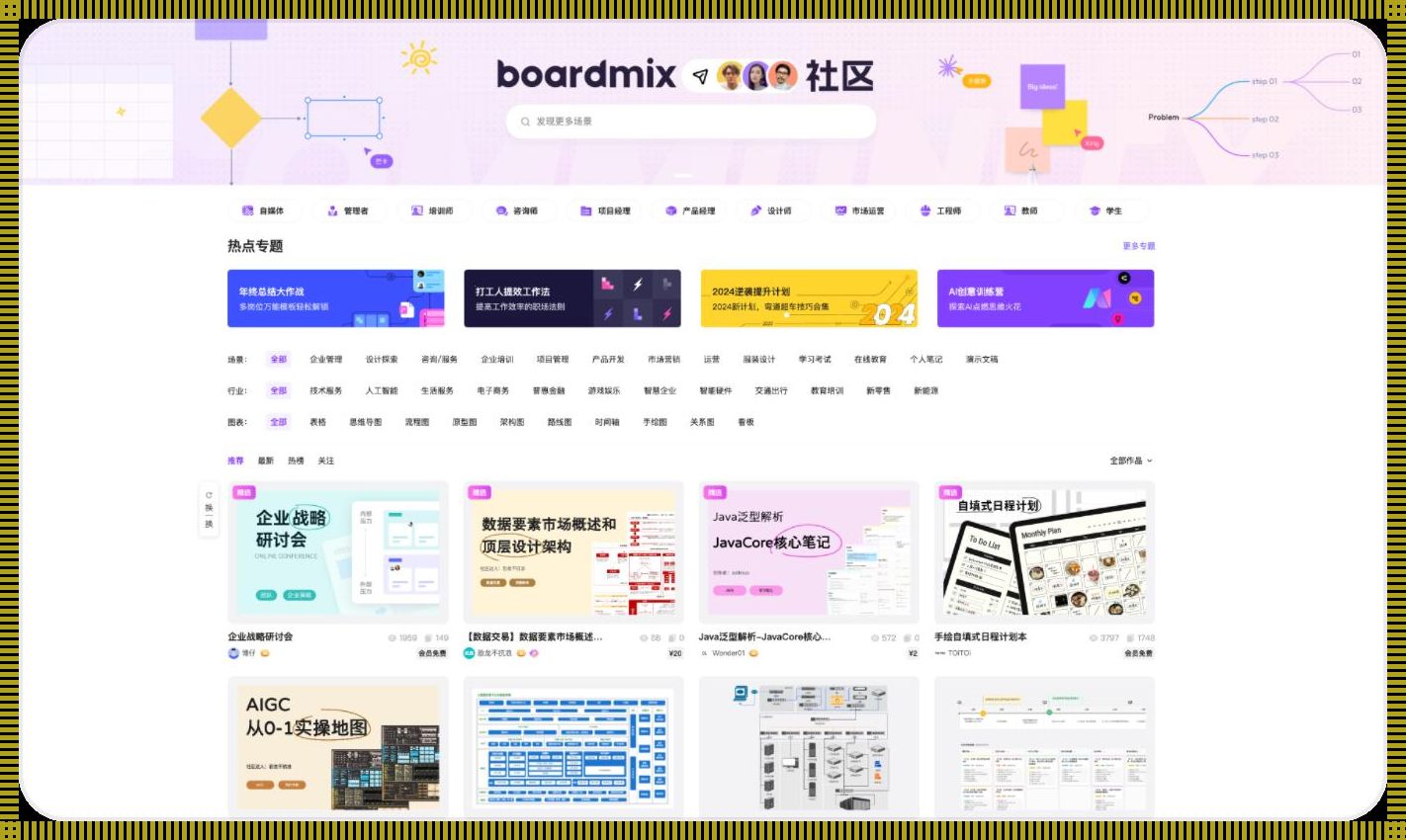The height and width of the screenshot is (840, 1406).
Task: Choose the 设计师 pen icon
Action: [756, 210]
